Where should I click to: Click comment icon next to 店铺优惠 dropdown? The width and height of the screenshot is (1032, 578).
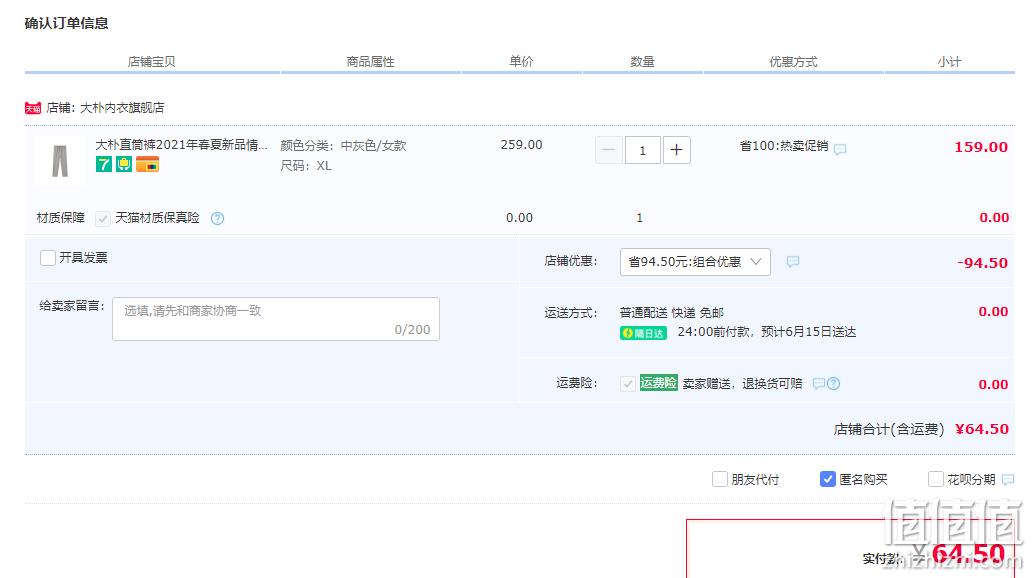(793, 262)
